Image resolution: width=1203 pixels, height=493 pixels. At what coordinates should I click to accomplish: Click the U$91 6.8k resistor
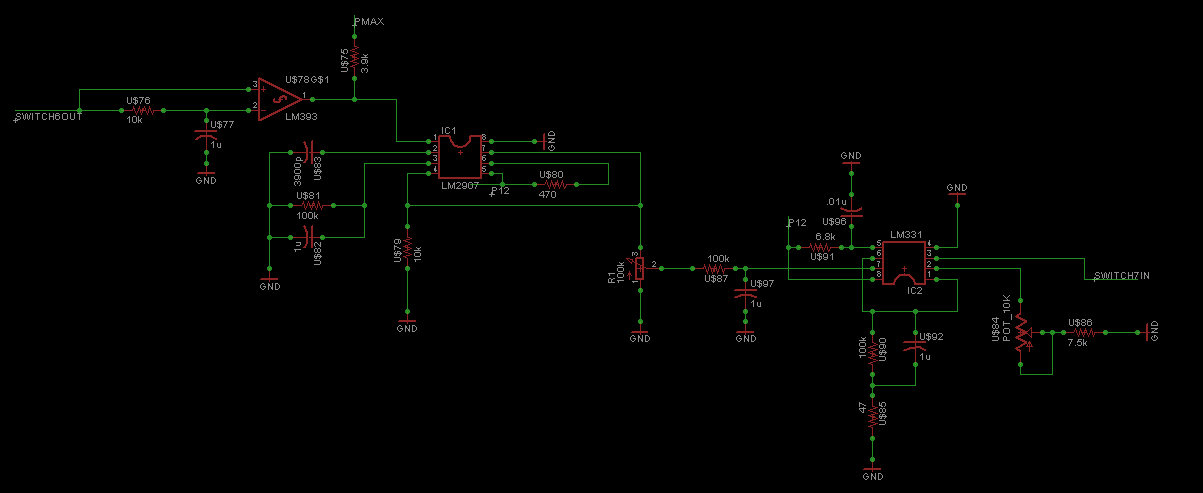tap(822, 247)
